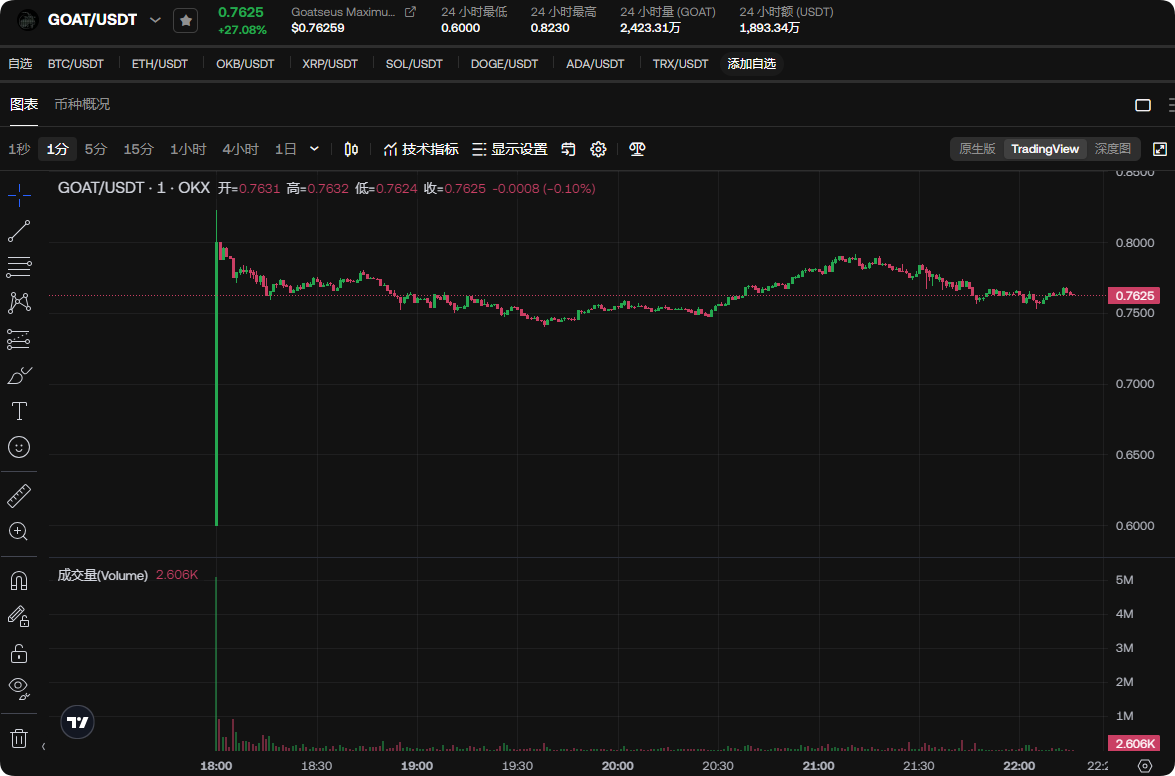Delete drawings with the trash icon
The image size is (1175, 776).
pos(19,739)
